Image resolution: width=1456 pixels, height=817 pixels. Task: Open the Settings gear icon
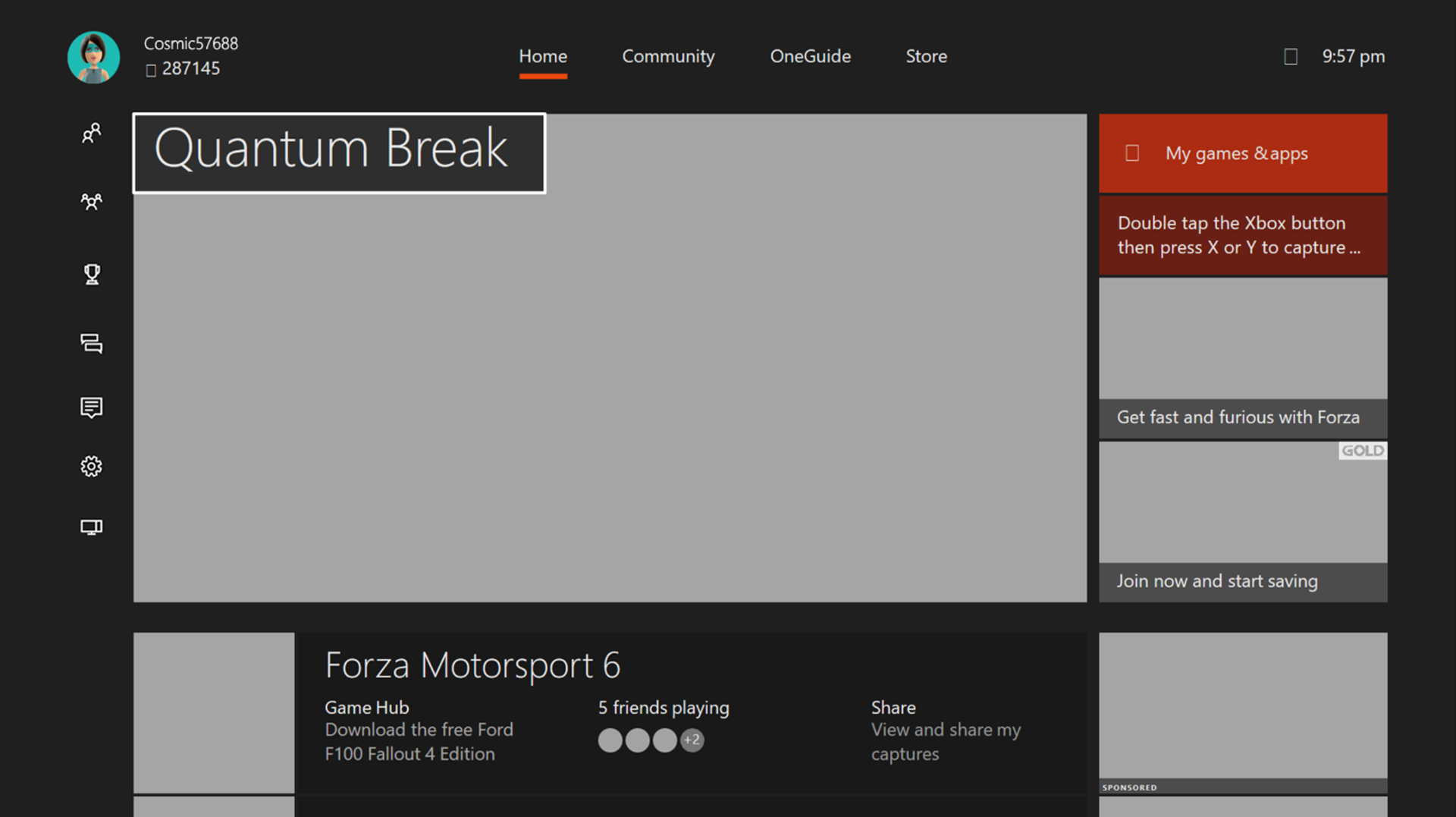92,466
